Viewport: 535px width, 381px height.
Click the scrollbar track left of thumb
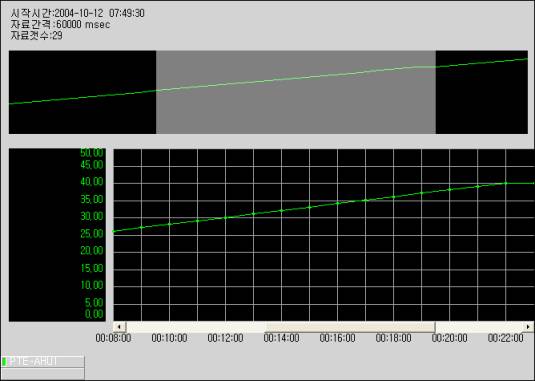point(196,326)
